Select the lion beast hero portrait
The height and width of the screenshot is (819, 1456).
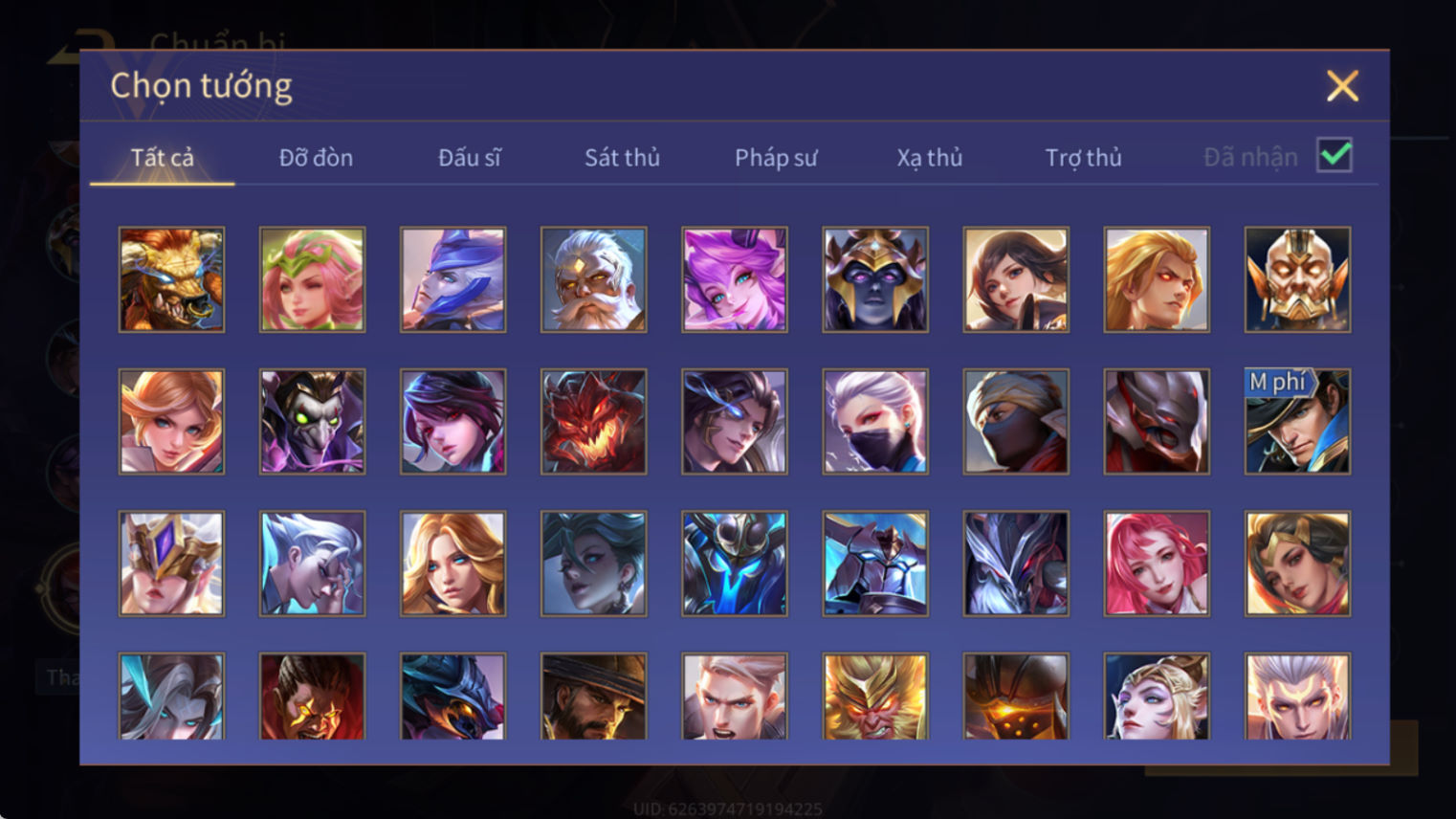pos(172,279)
